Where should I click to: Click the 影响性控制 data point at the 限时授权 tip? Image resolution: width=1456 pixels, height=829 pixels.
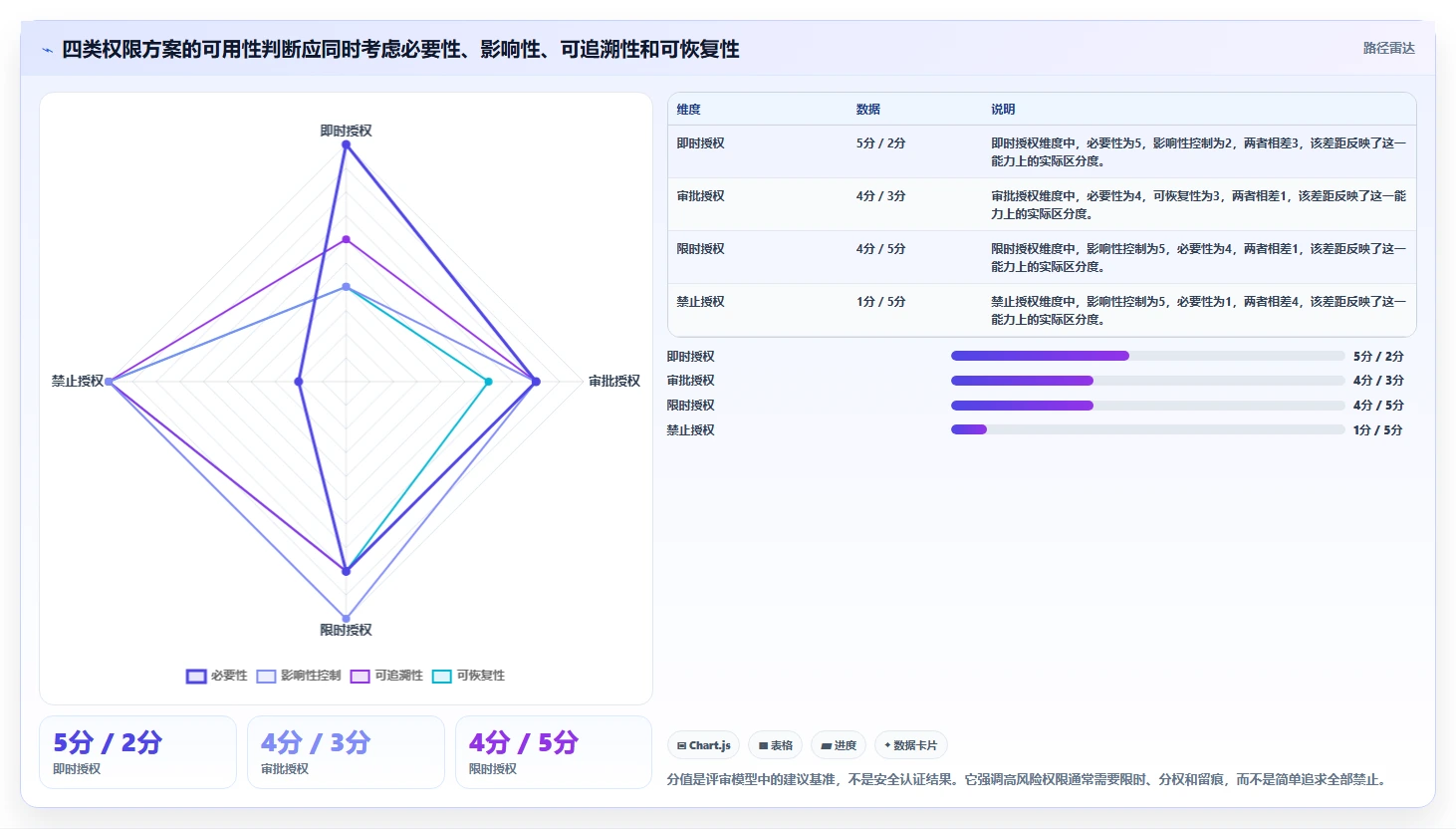(347, 618)
